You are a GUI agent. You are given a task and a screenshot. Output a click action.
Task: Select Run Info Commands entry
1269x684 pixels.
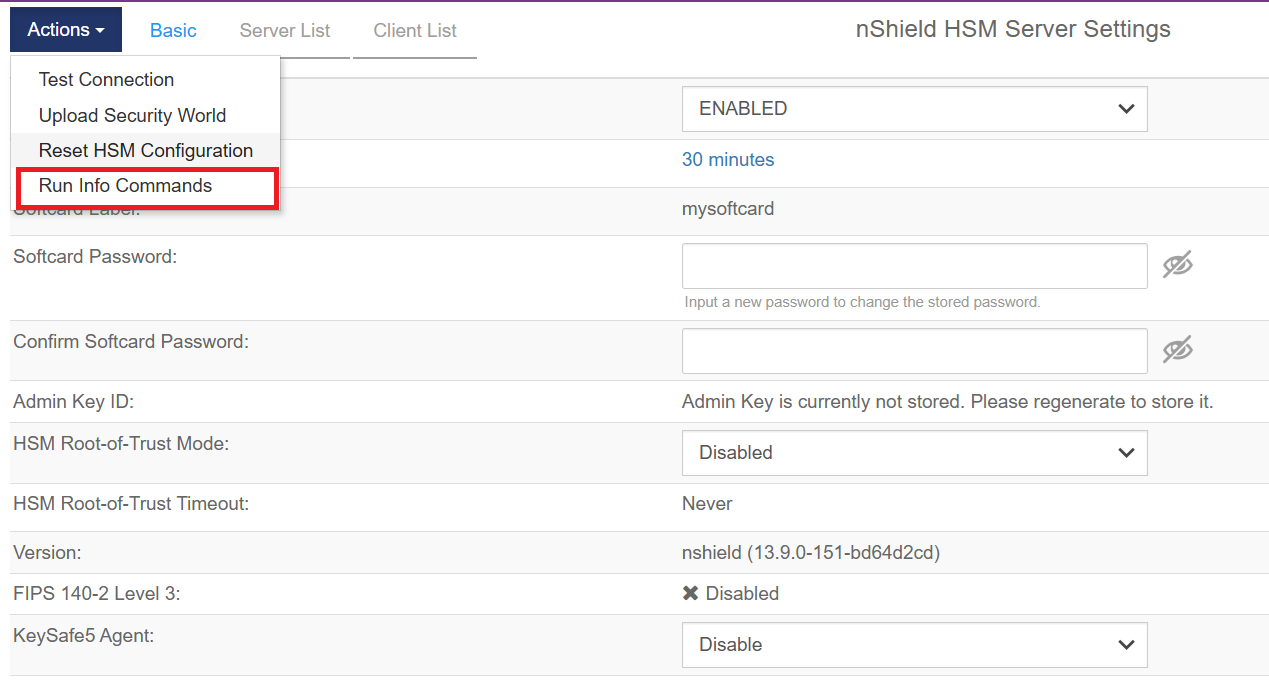coord(126,186)
